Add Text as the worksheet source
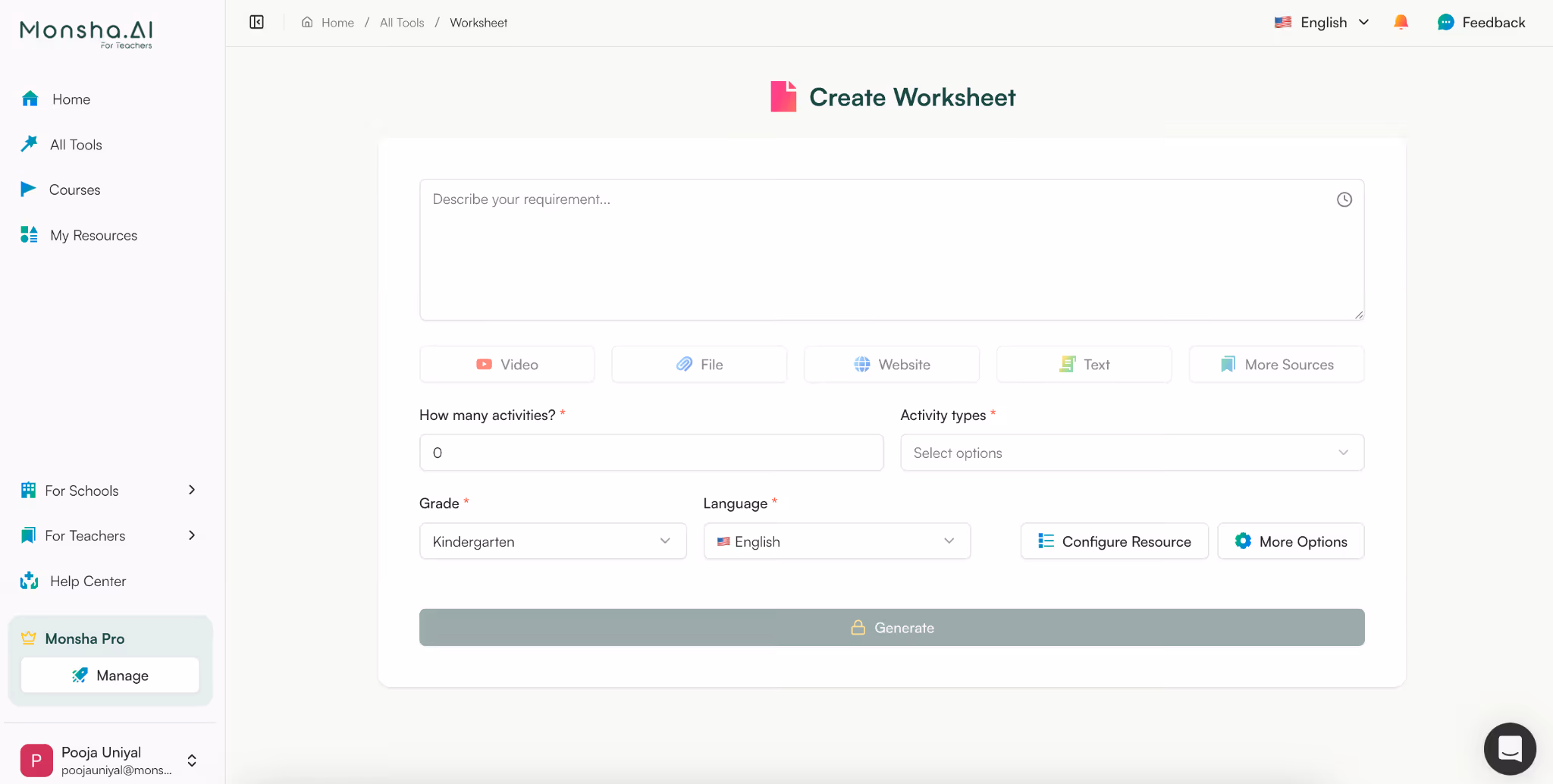 click(1083, 364)
